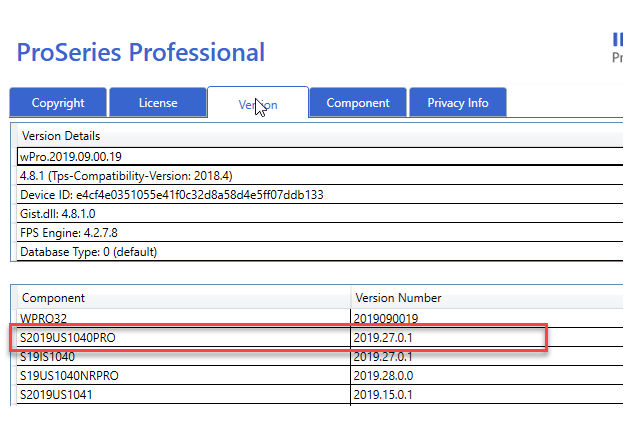
Task: Select the WPRO32 component row
Action: [x=47, y=318]
